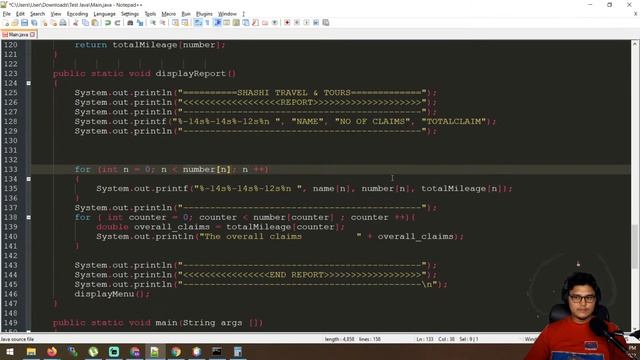Click line number 133 in the margin
Image resolution: width=640 pixels, height=360 pixels.
pos(11,169)
